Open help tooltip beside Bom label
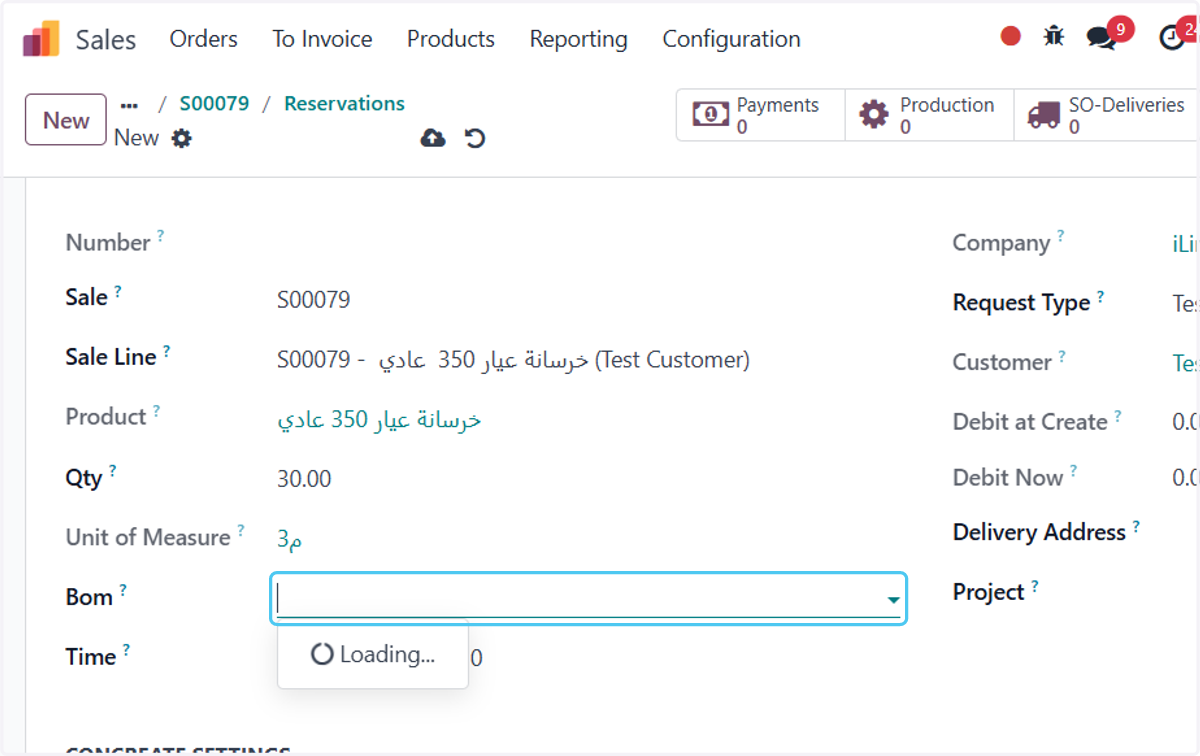Screen dimensions: 1200x756 [x=123, y=590]
